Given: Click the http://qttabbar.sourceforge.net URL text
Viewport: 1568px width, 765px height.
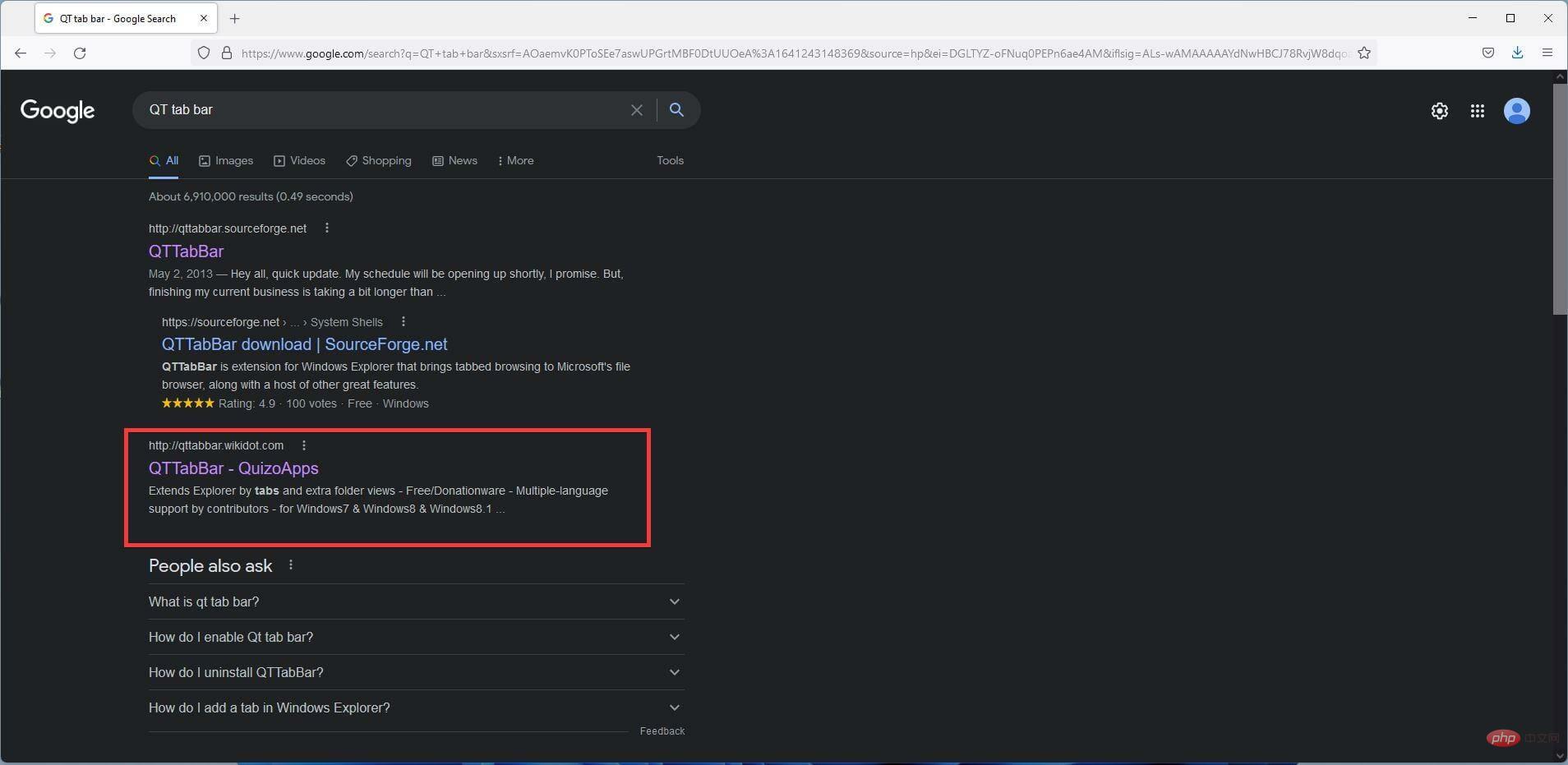Looking at the screenshot, I should [228, 228].
